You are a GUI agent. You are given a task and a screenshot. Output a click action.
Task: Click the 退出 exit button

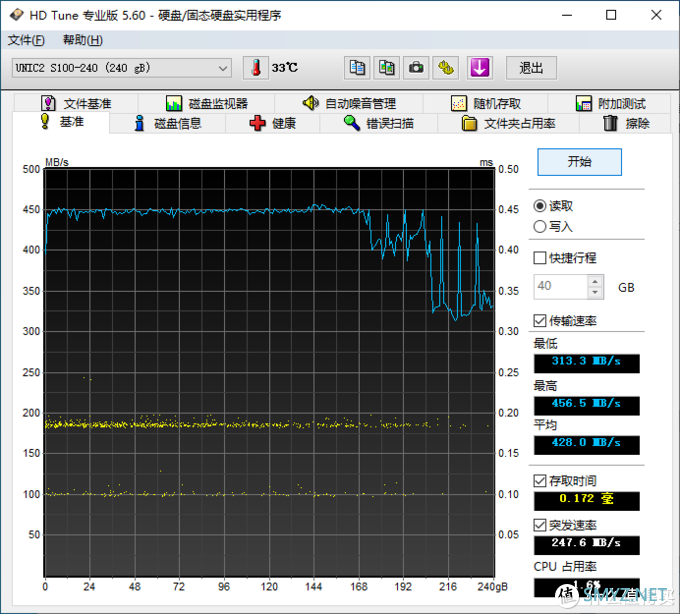pos(531,68)
